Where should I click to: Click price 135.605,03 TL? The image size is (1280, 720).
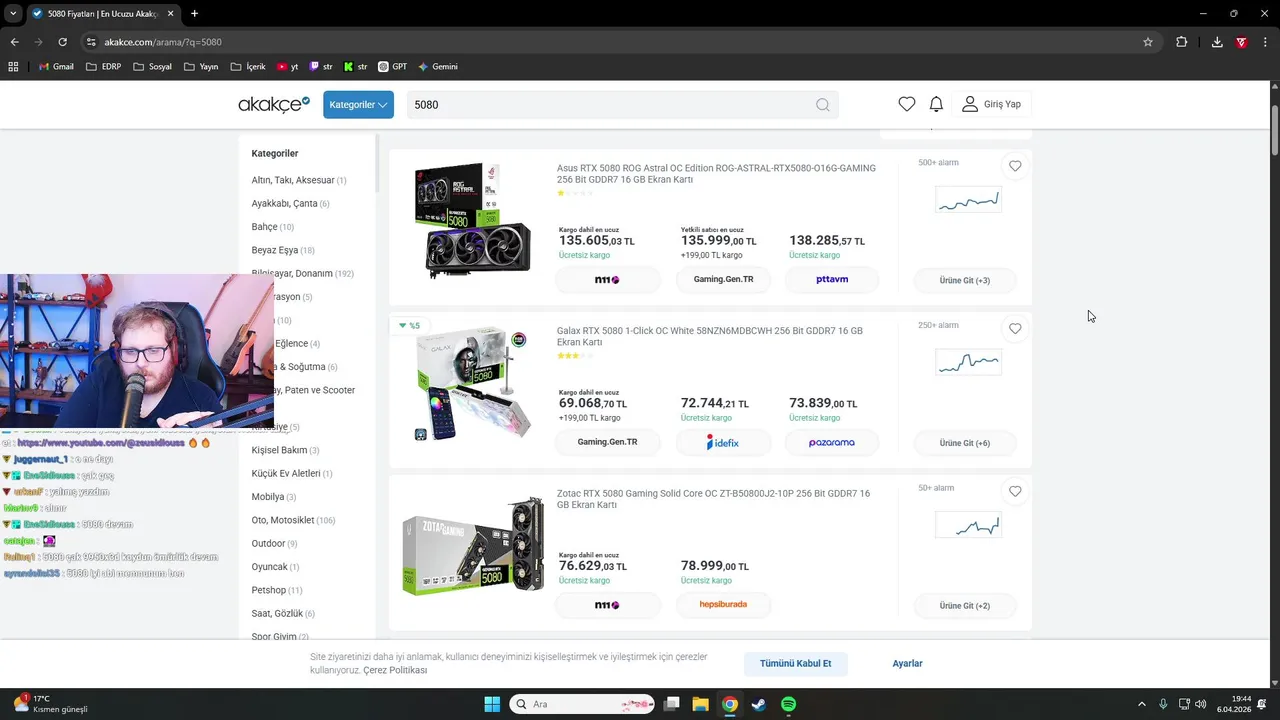(597, 241)
